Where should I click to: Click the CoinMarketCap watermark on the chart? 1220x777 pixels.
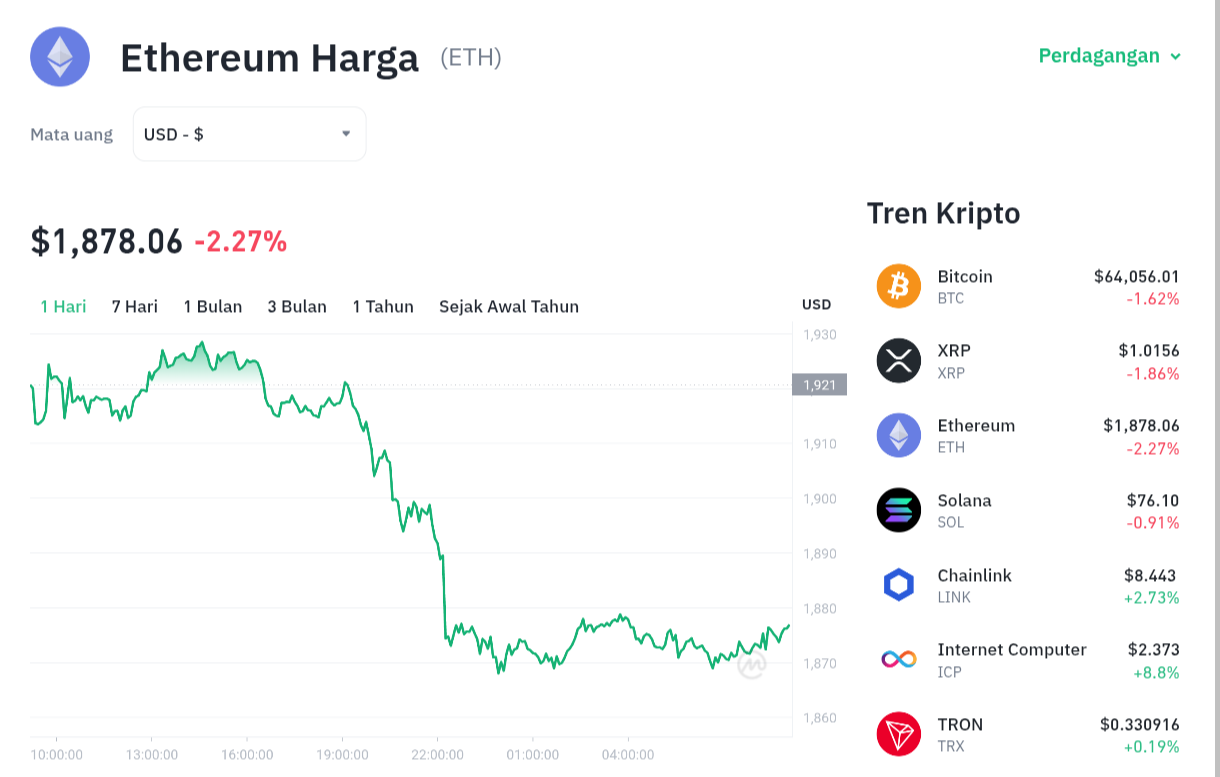tap(752, 665)
